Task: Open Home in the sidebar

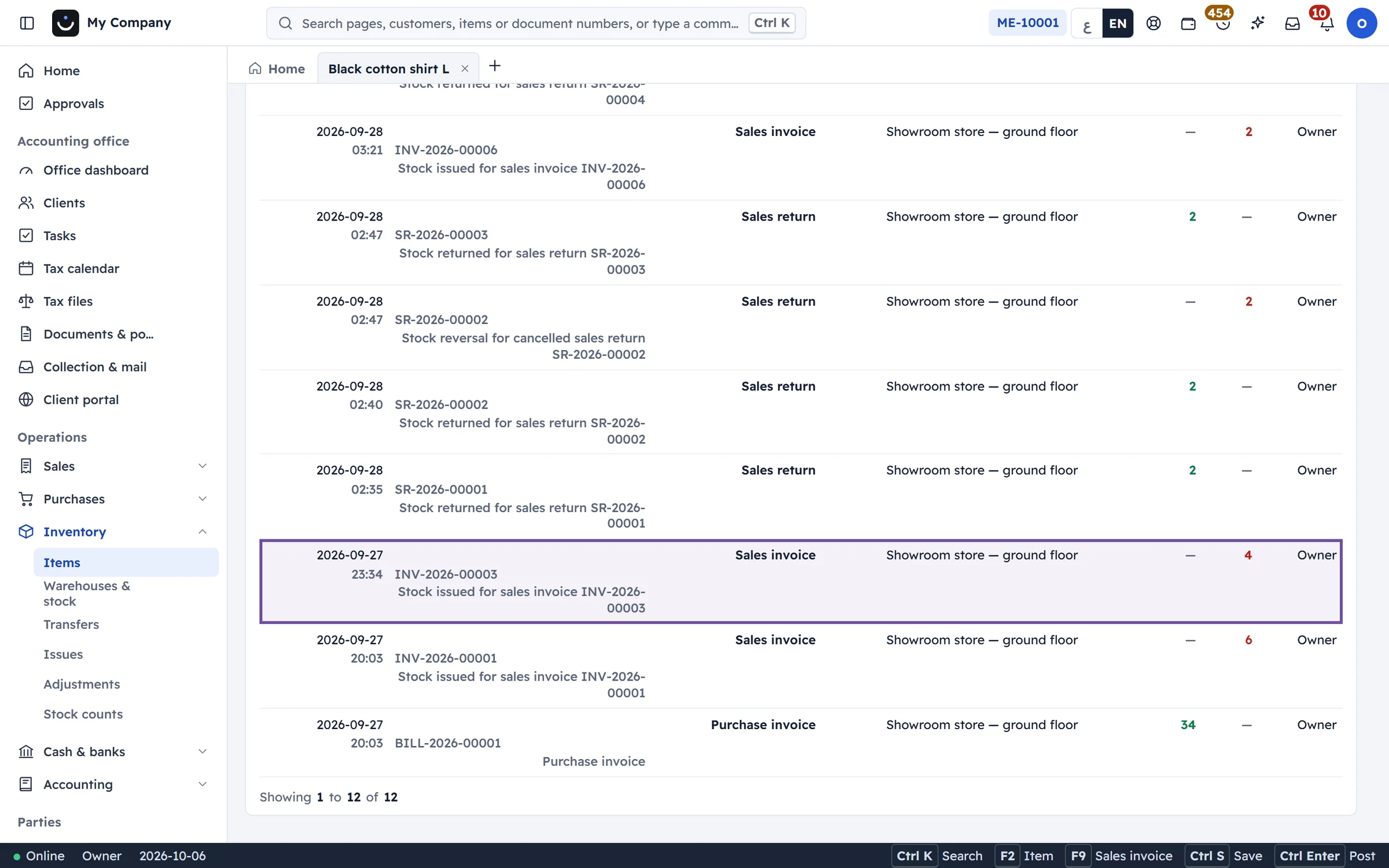Action: pyautogui.click(x=113, y=71)
